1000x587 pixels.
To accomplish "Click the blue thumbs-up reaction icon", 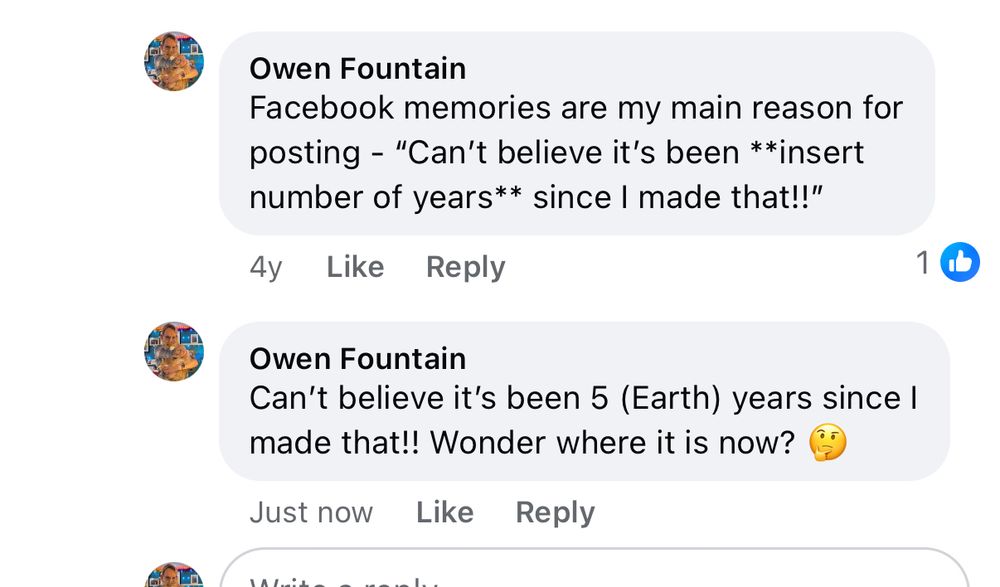I will tap(960, 263).
